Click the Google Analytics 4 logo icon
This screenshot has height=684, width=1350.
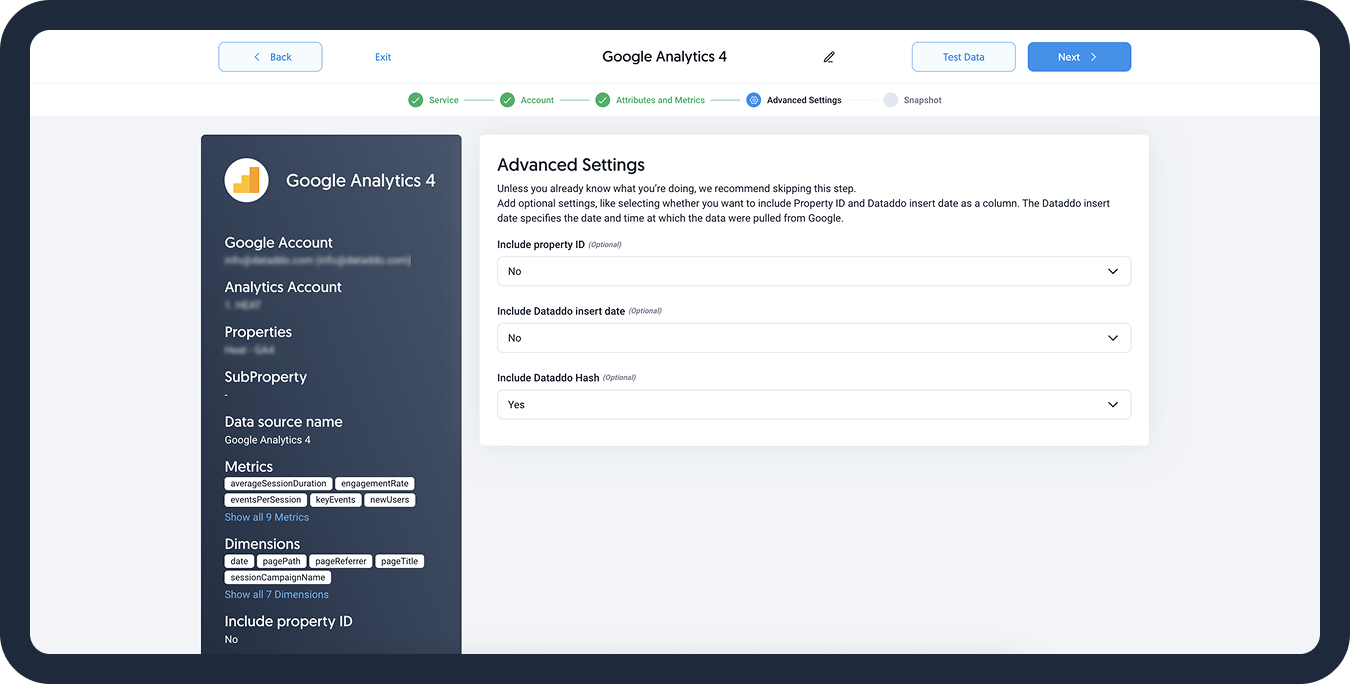[x=246, y=180]
